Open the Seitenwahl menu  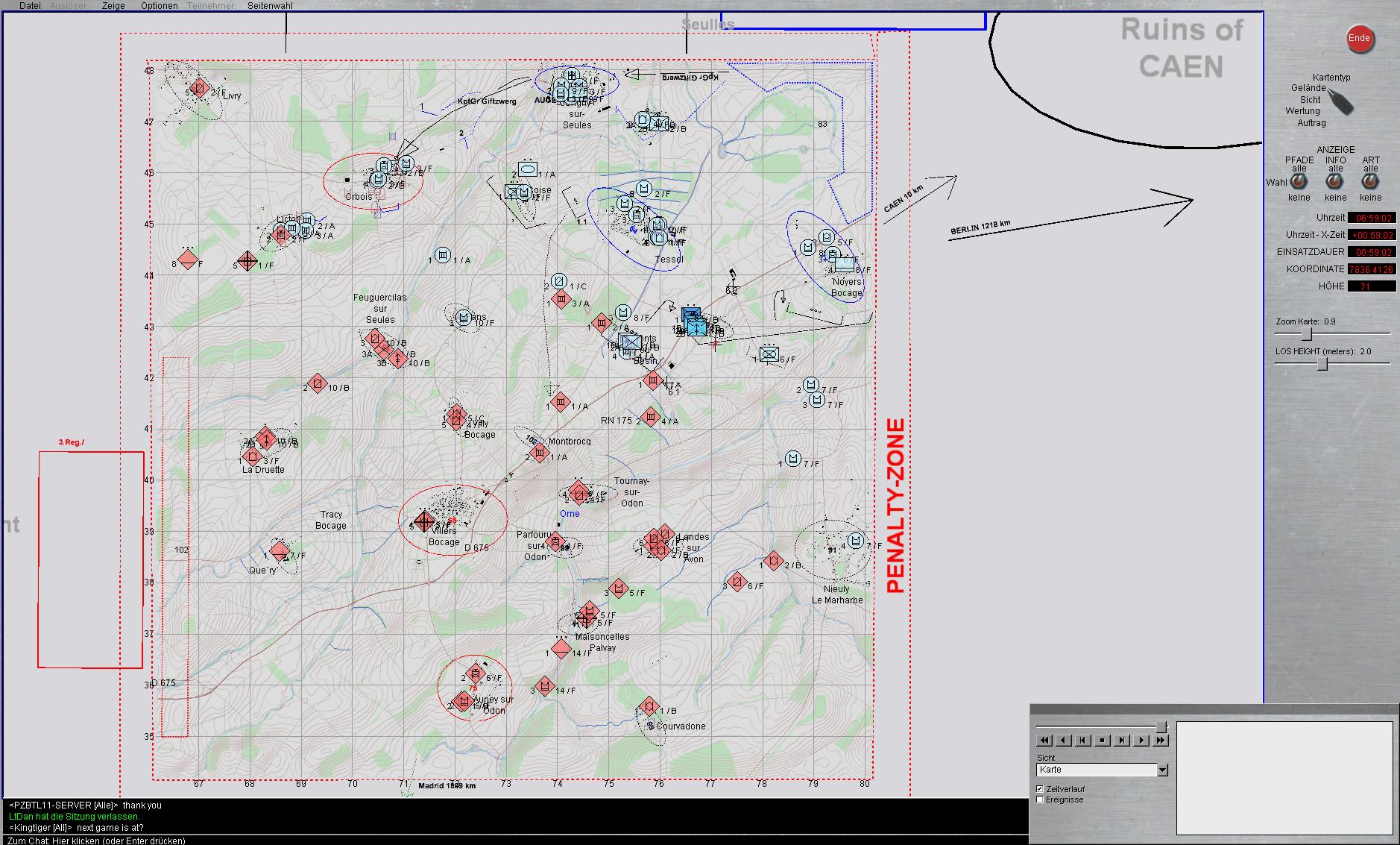coord(270,6)
